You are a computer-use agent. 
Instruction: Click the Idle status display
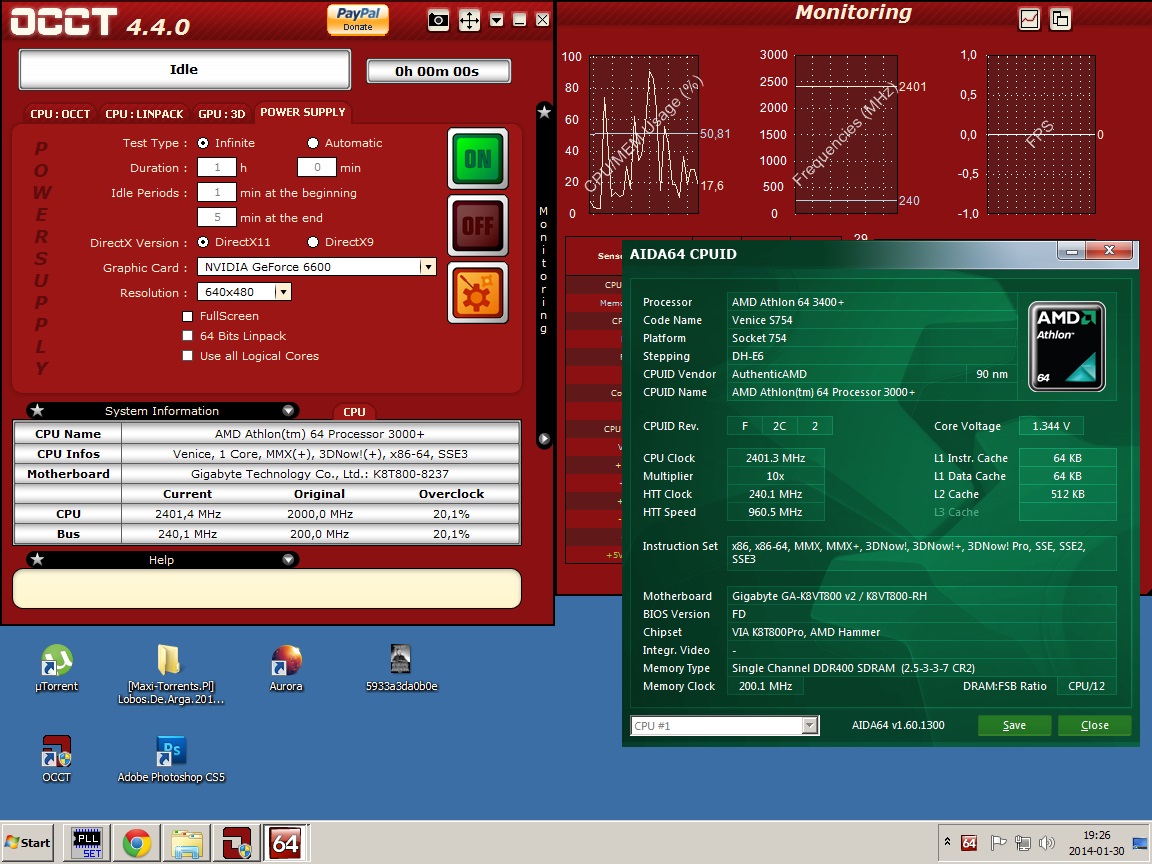184,70
